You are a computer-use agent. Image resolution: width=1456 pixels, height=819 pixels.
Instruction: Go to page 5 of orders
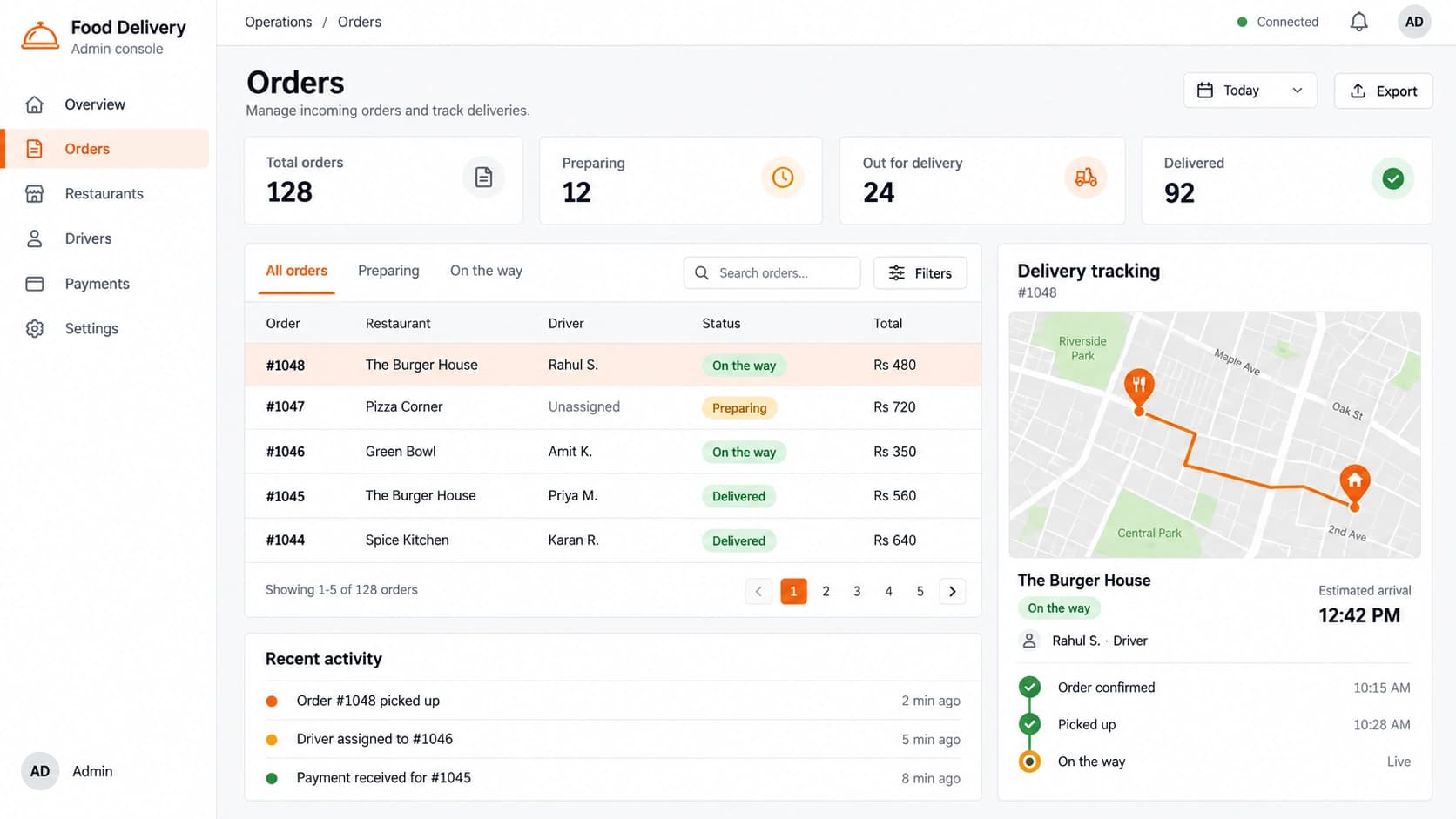[x=920, y=591]
